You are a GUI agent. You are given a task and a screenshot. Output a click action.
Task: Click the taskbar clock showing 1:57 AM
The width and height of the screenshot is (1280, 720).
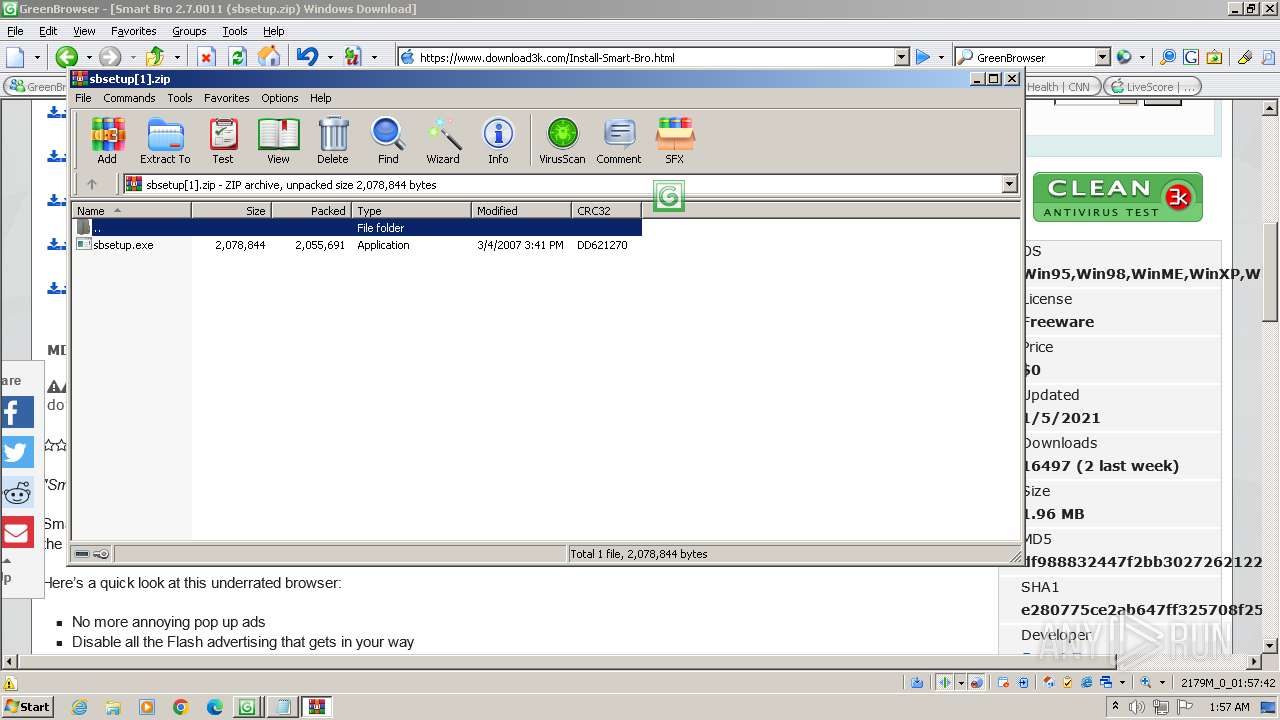coord(1229,707)
